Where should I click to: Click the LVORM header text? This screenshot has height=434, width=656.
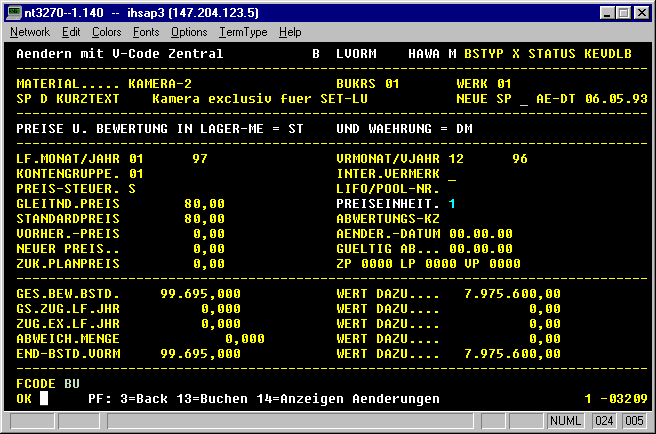pyautogui.click(x=356, y=54)
